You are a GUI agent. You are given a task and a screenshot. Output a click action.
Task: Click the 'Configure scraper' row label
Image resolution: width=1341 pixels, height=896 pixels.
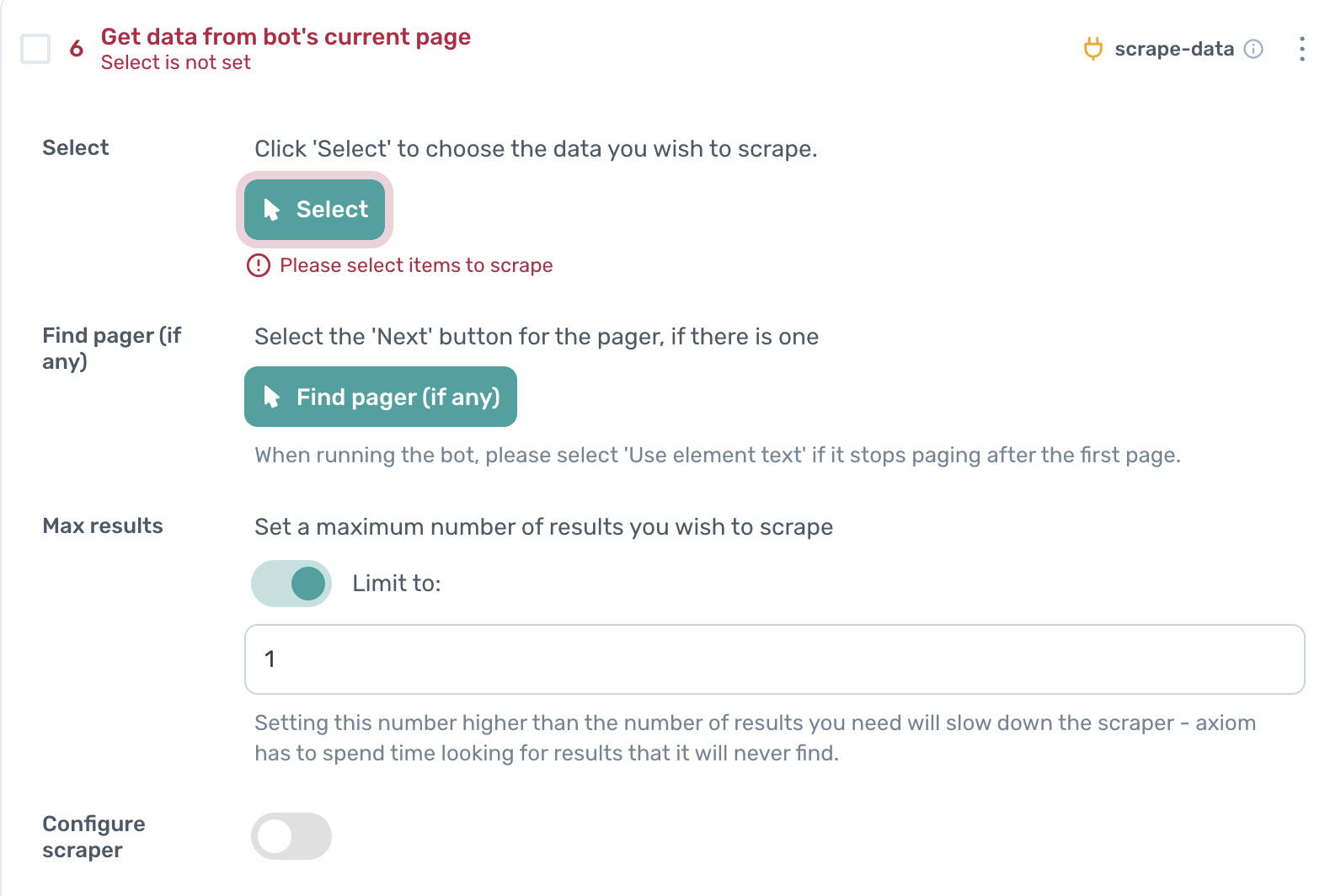(x=93, y=836)
